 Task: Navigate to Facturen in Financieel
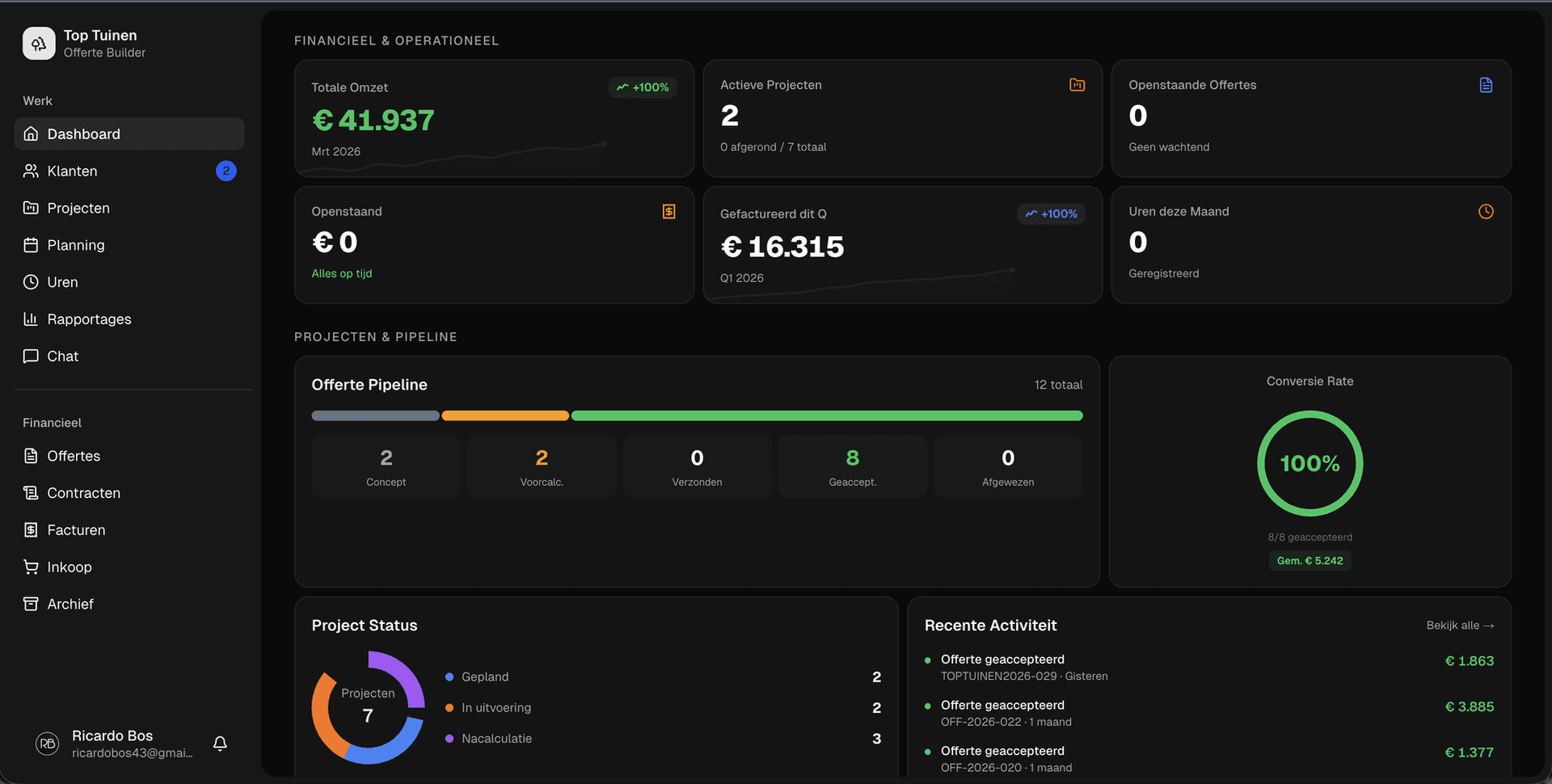(x=76, y=530)
